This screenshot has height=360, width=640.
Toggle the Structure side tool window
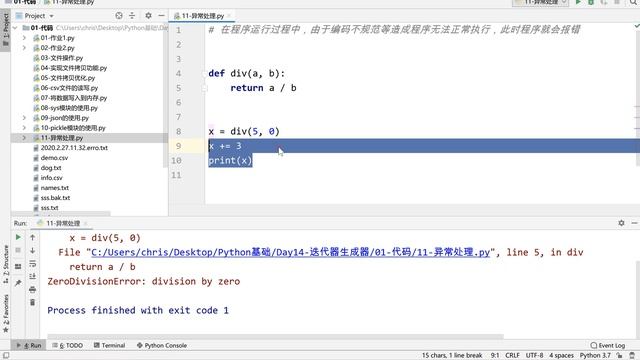point(6,264)
